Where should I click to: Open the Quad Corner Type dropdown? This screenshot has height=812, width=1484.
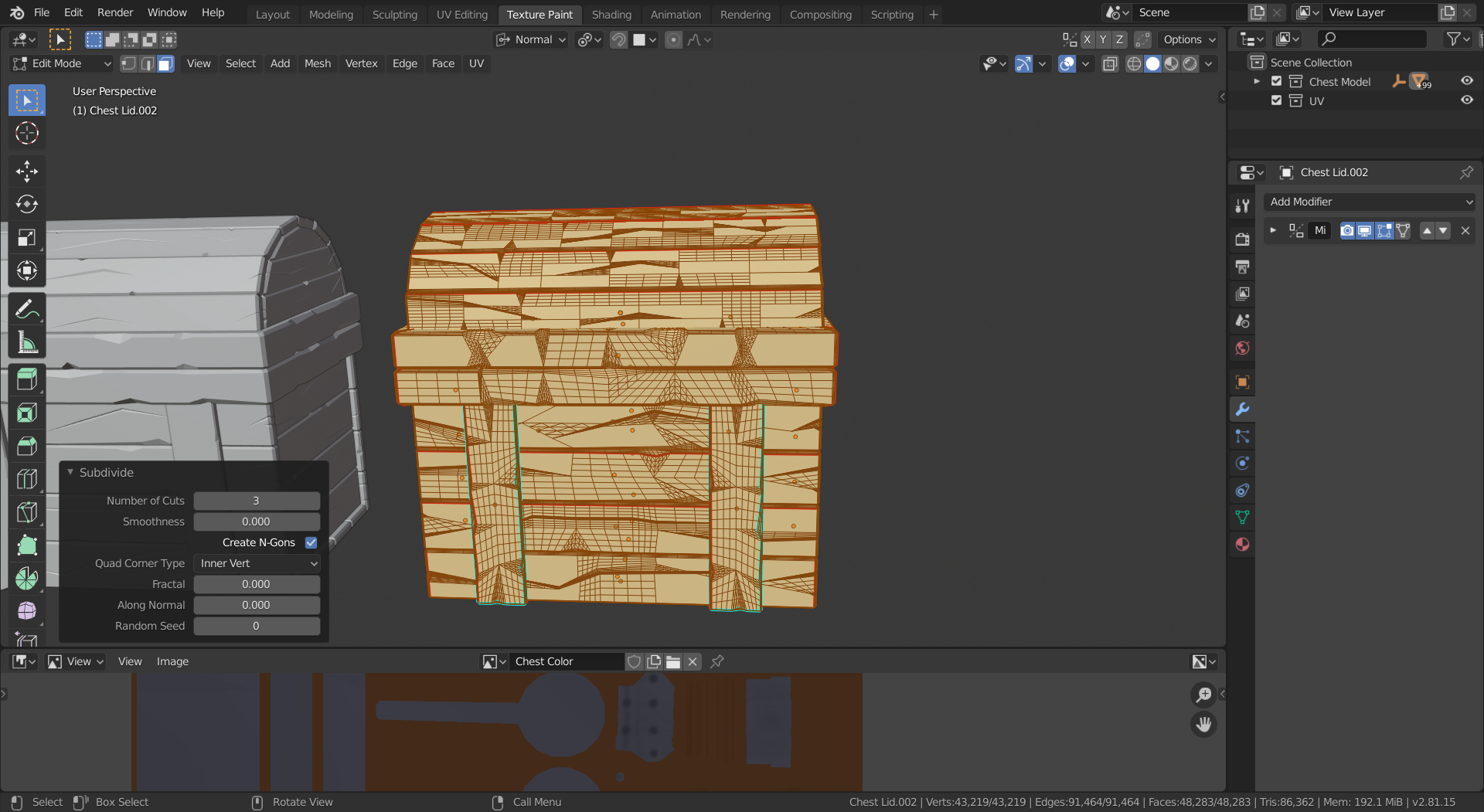pyautogui.click(x=257, y=564)
